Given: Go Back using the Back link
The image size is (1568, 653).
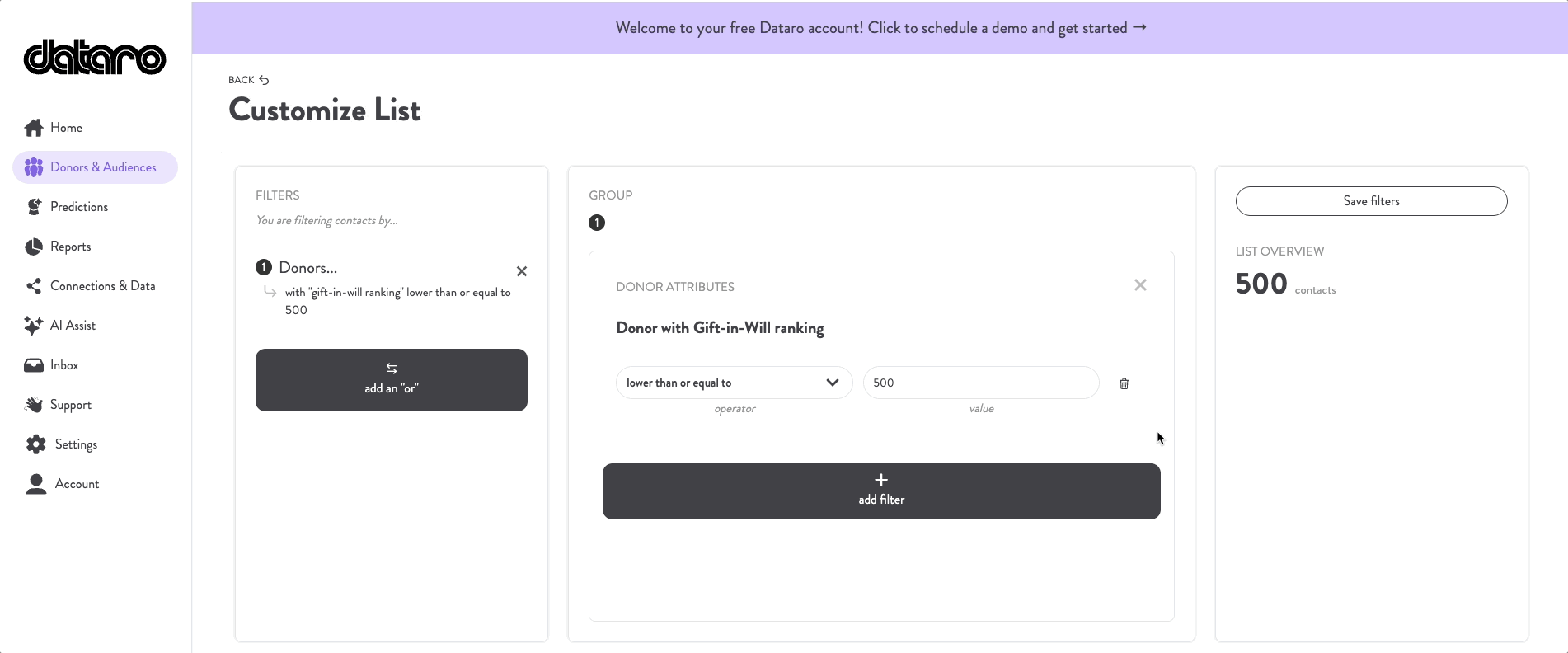Looking at the screenshot, I should coord(246,79).
